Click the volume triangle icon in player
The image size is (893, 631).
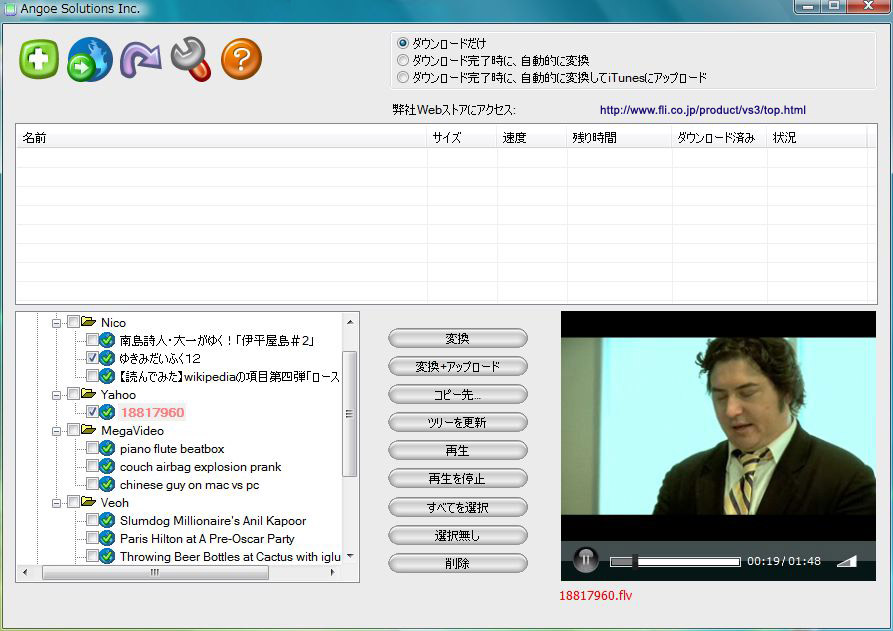coord(847,562)
